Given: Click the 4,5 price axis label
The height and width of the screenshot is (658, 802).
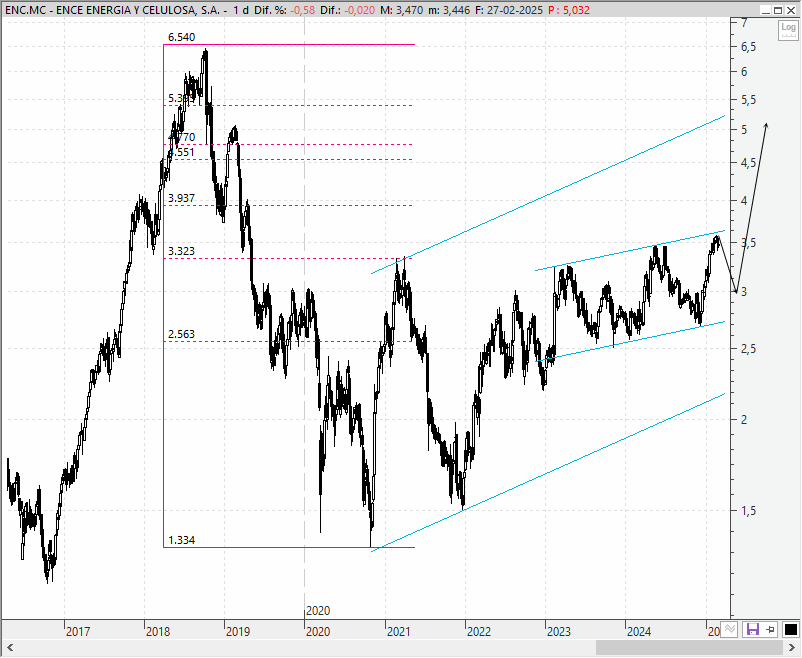Looking at the screenshot, I should pyautogui.click(x=748, y=163).
